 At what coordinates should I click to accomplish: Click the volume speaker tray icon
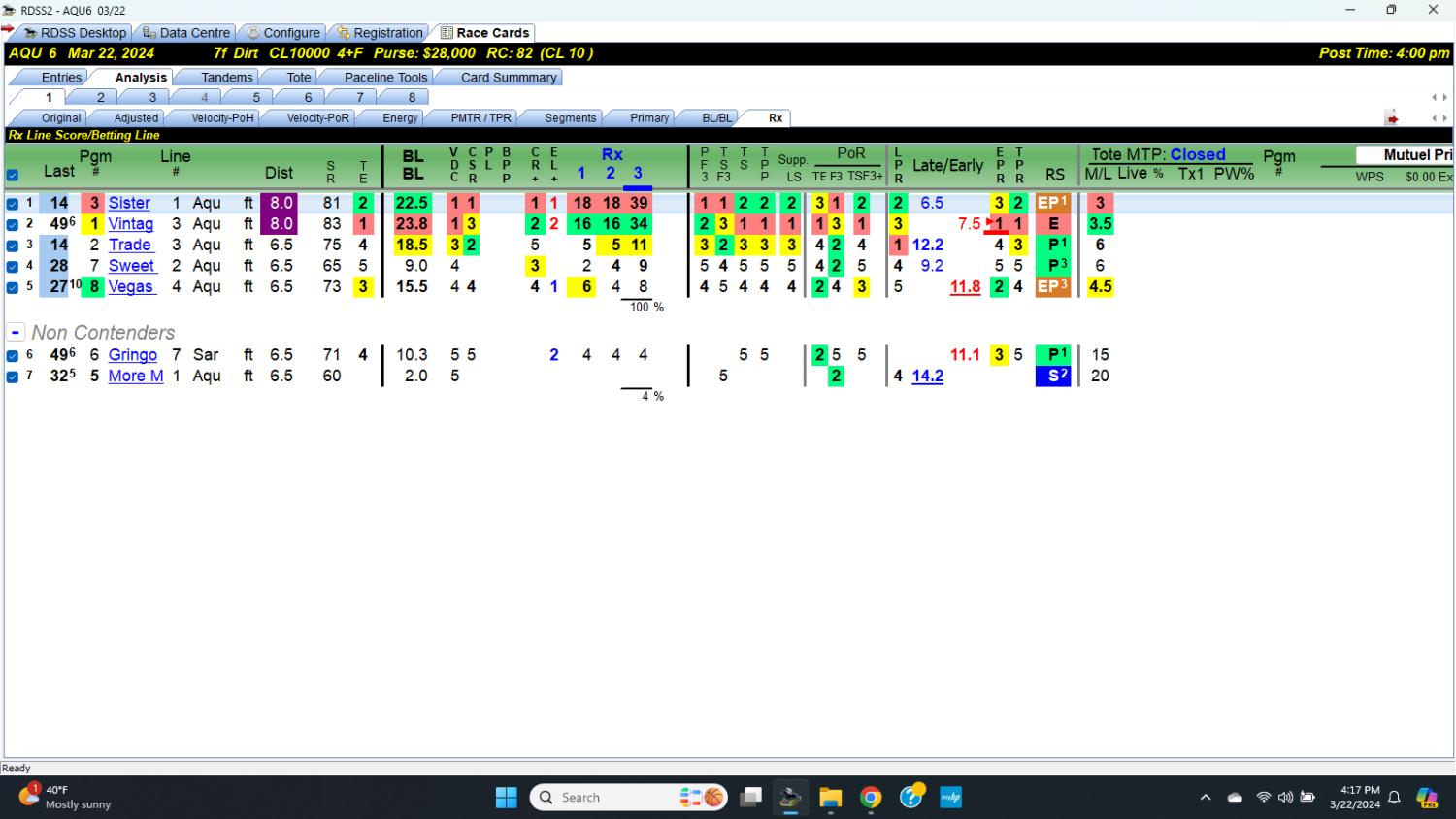1285,798
